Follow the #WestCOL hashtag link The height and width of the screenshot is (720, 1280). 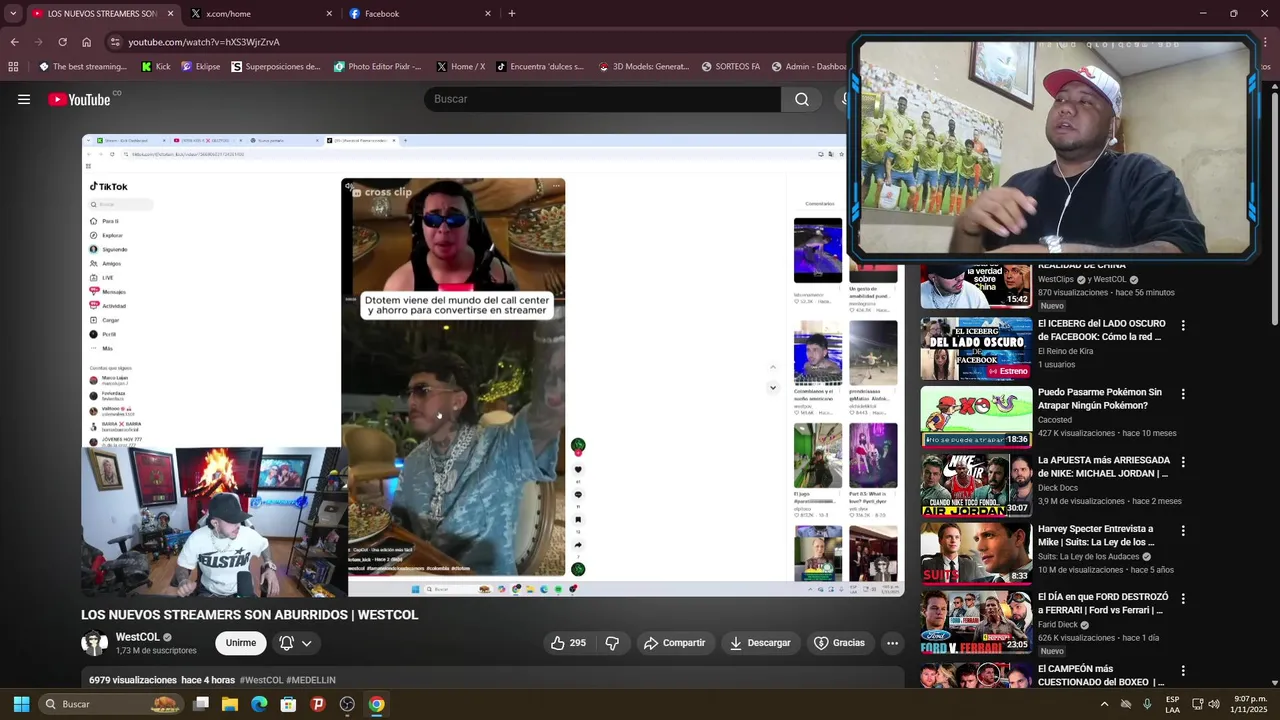point(261,680)
